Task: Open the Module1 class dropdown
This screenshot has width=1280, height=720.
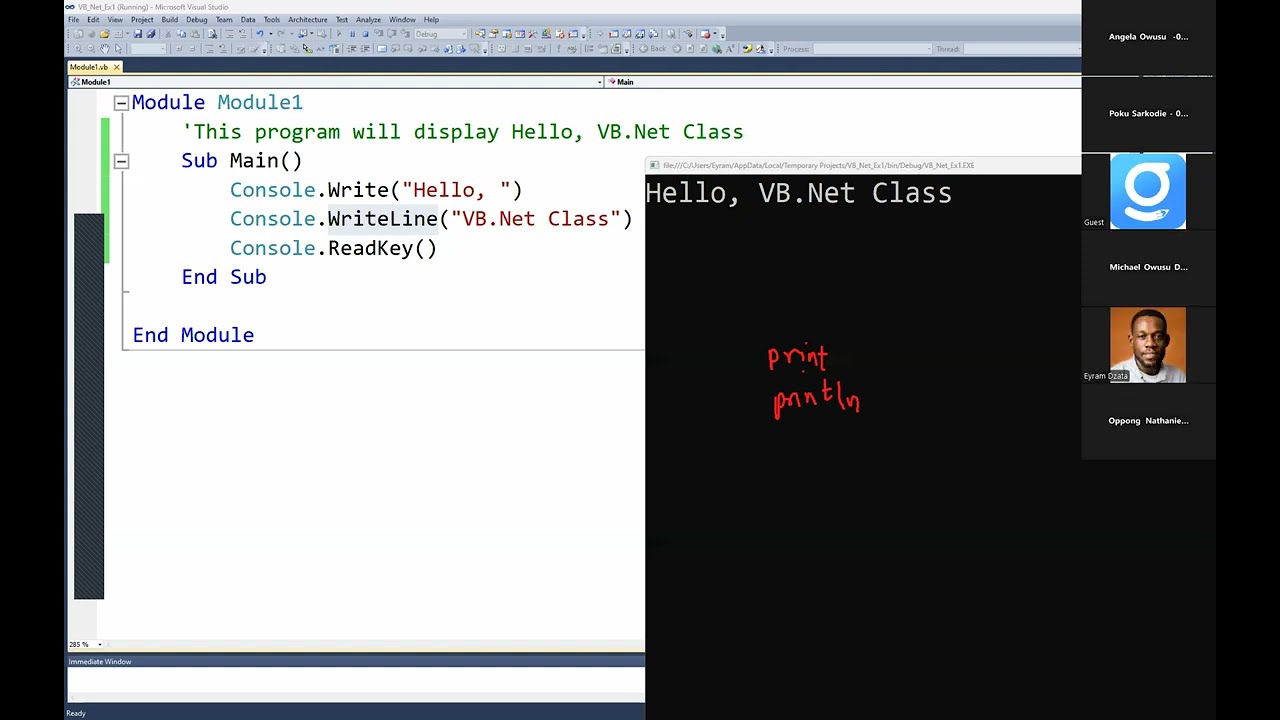Action: pos(336,82)
